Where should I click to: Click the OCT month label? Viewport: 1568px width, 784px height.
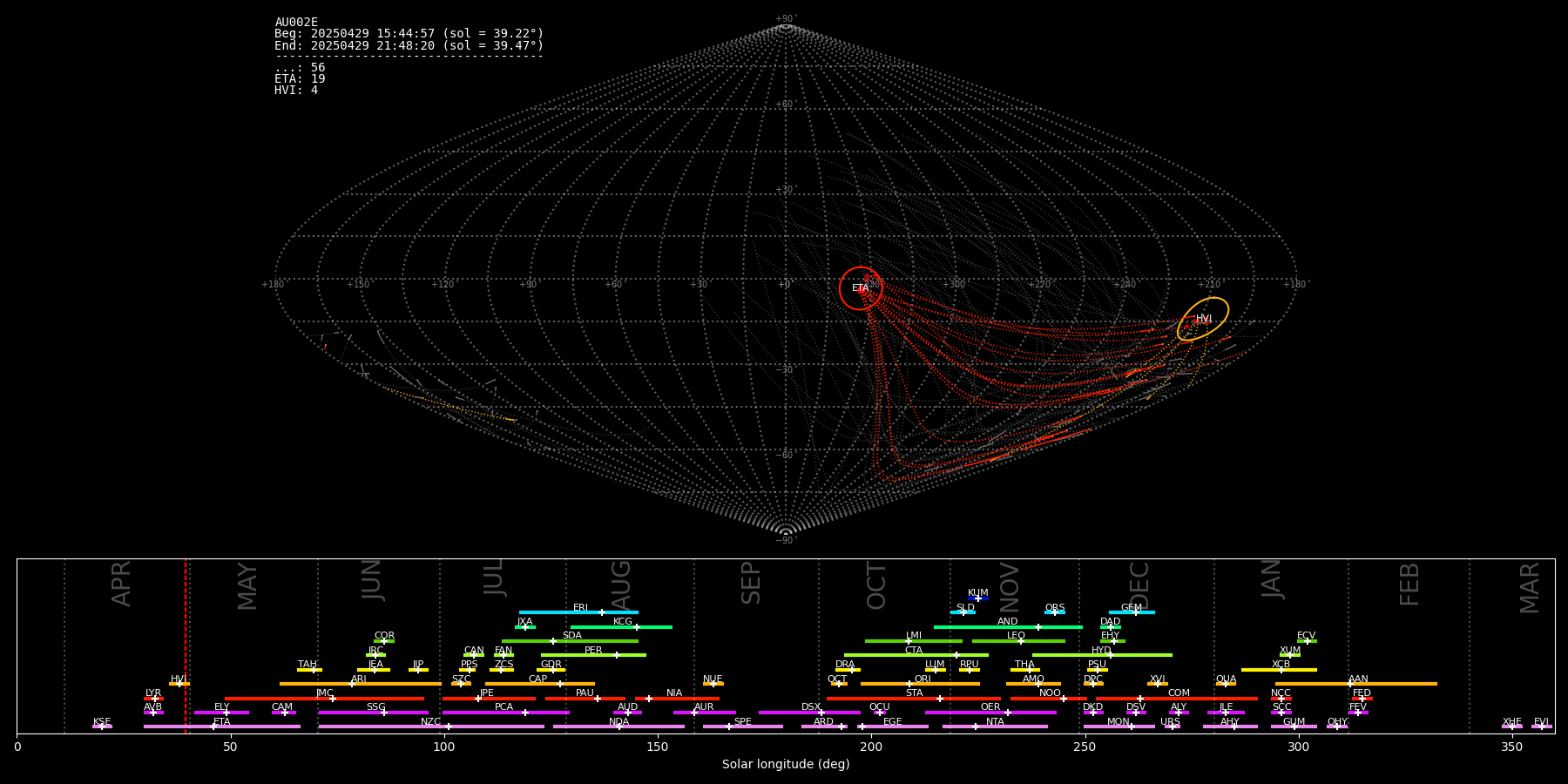pos(876,586)
